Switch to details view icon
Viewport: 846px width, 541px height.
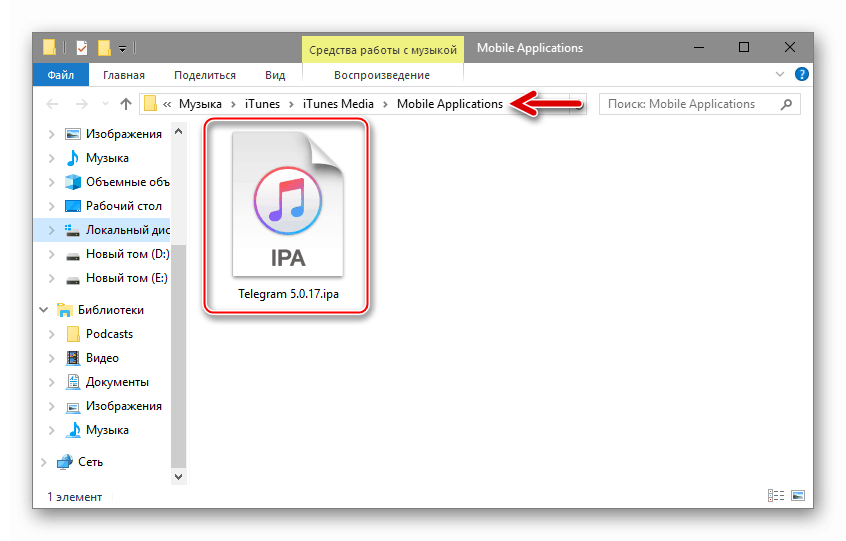pos(776,495)
